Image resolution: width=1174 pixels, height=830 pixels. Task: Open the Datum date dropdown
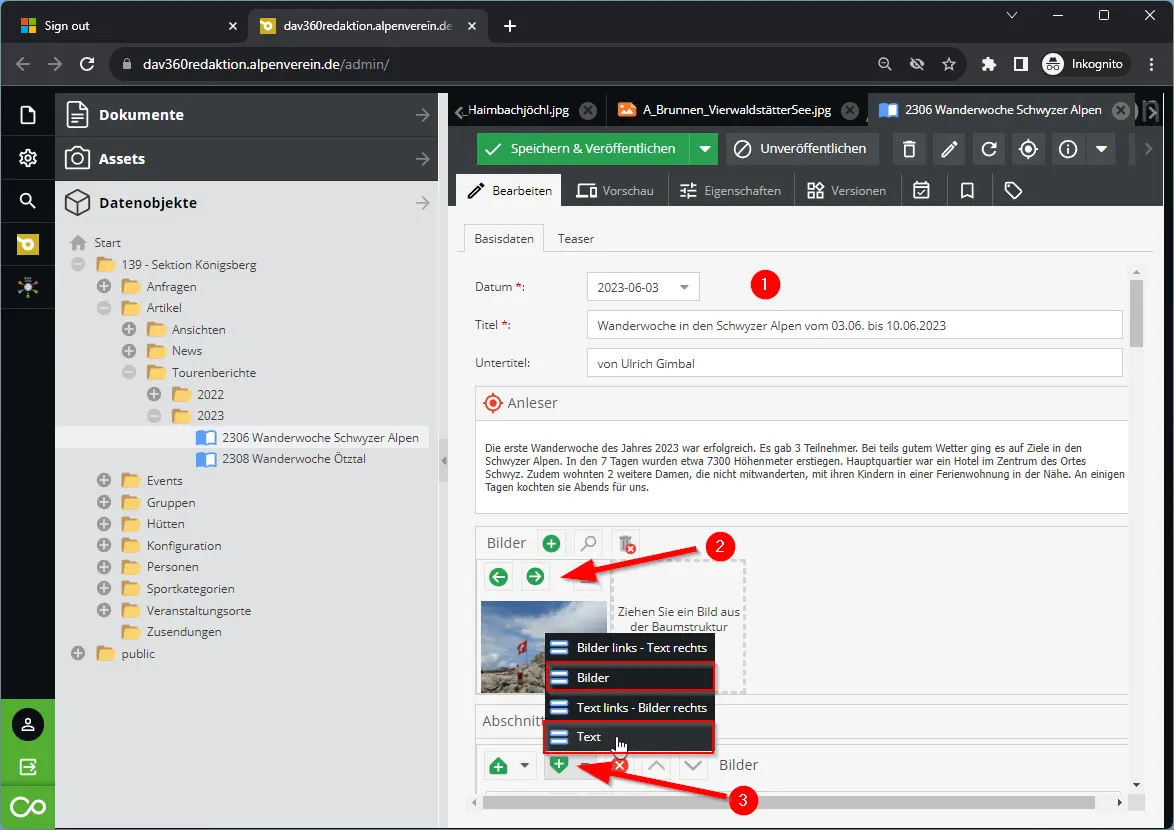[684, 287]
